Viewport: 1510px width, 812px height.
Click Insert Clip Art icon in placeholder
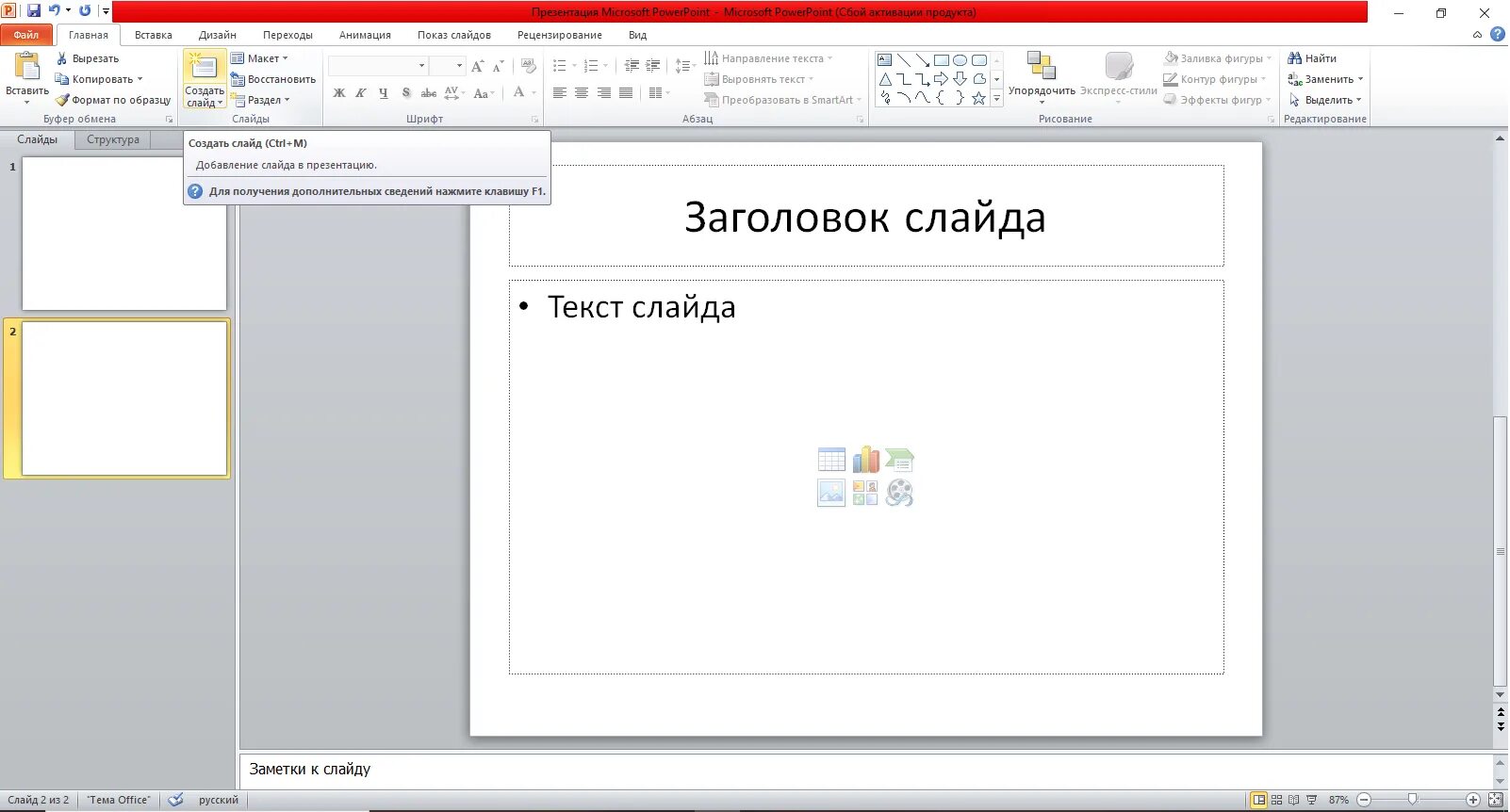[x=865, y=493]
